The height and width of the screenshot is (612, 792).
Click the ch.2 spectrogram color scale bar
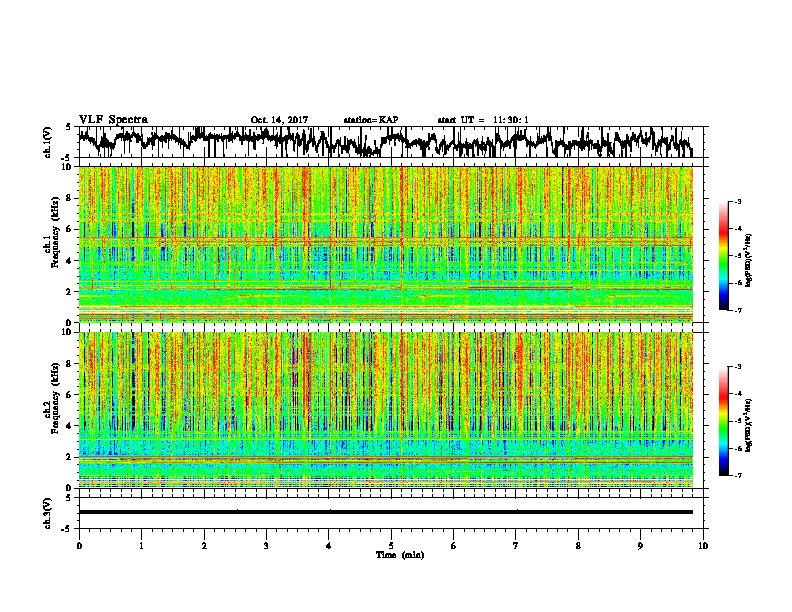(x=724, y=421)
